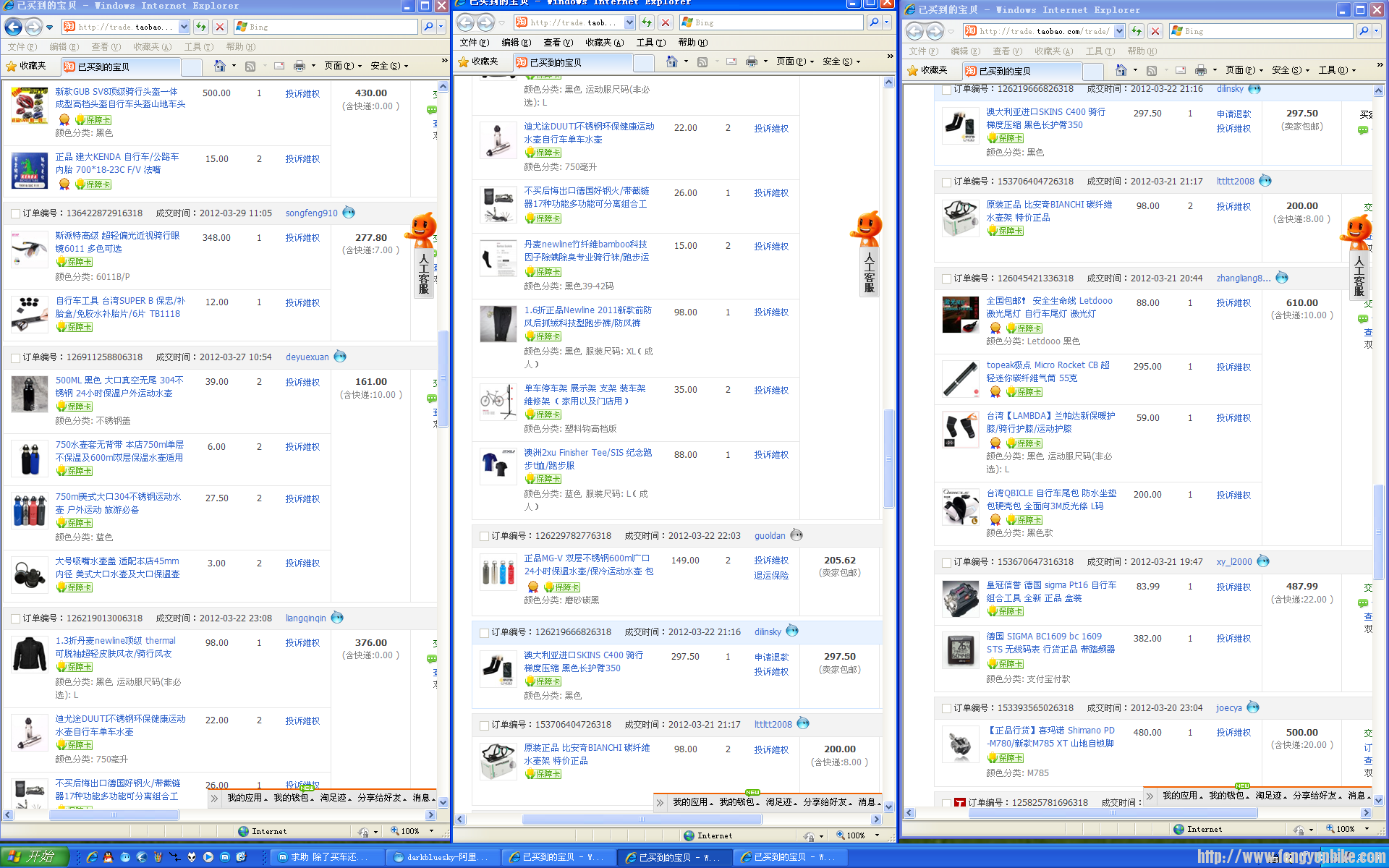The height and width of the screenshot is (868, 1389).
Task: Click the vertical scrollbar of the middle window
Action: click(x=888, y=434)
